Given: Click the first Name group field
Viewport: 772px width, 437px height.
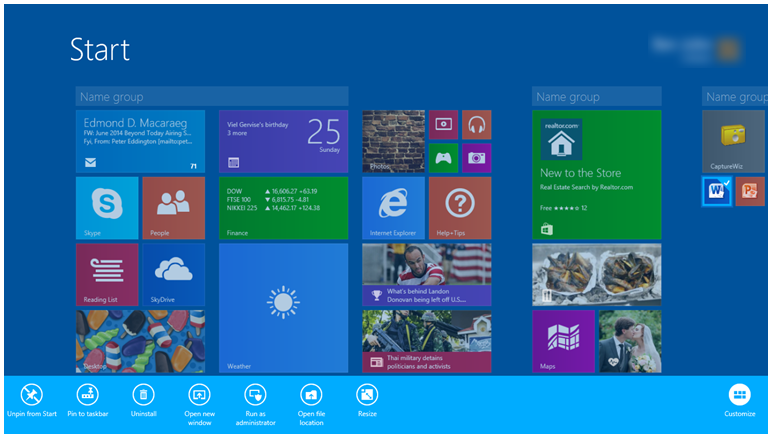Looking at the screenshot, I should tap(211, 97).
